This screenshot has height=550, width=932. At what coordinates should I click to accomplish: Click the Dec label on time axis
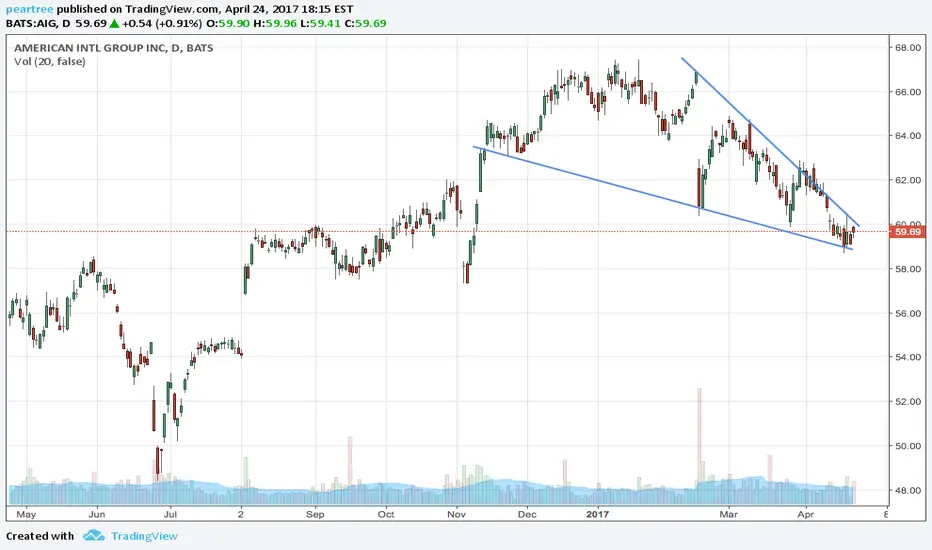527,514
